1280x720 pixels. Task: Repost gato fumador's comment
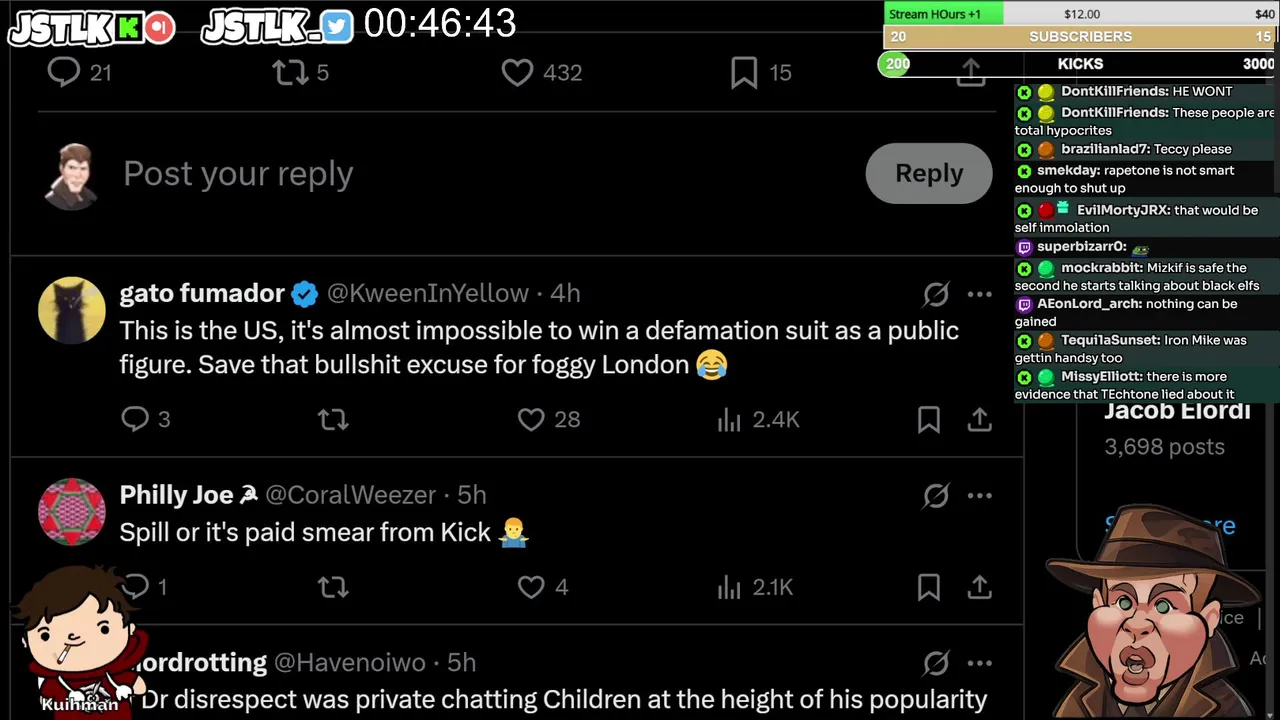[x=333, y=419]
